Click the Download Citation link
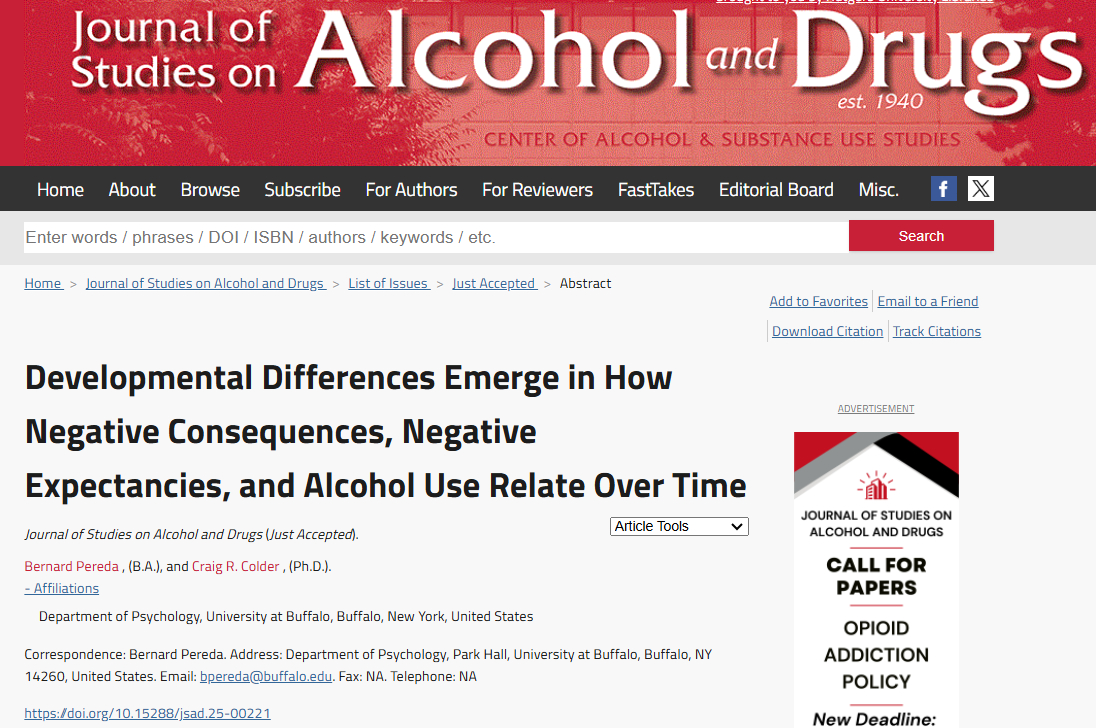 point(827,331)
